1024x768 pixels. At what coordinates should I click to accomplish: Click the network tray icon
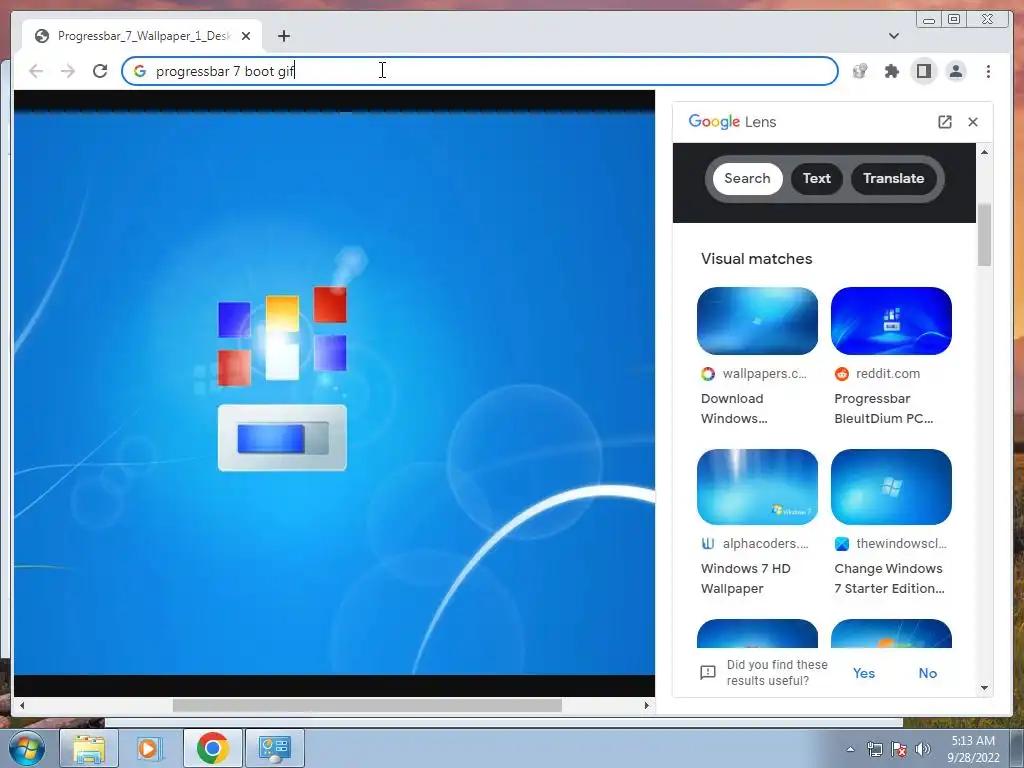pyautogui.click(x=874, y=749)
